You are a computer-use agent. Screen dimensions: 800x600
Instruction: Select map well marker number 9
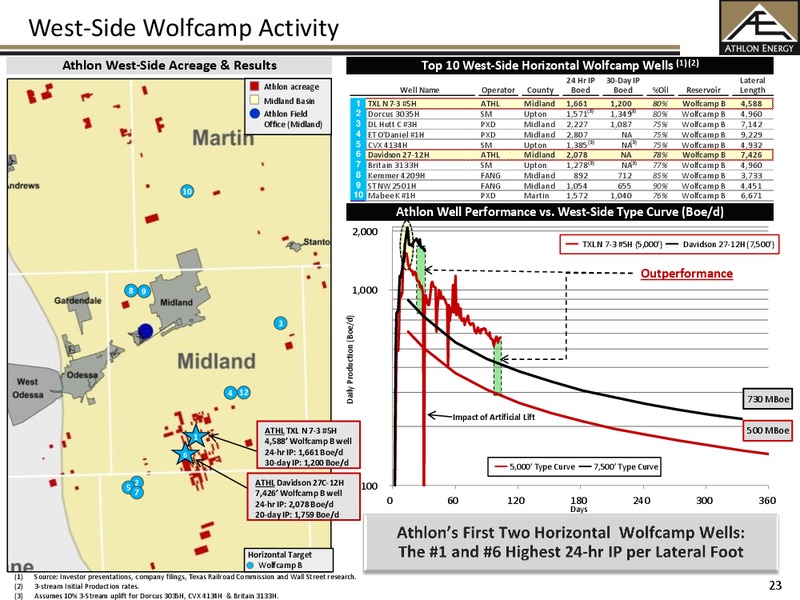point(144,291)
